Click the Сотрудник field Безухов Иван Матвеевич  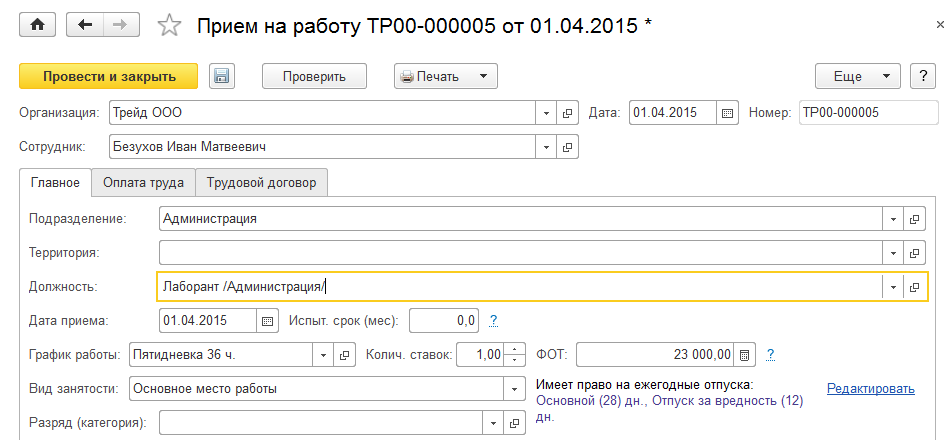point(322,147)
